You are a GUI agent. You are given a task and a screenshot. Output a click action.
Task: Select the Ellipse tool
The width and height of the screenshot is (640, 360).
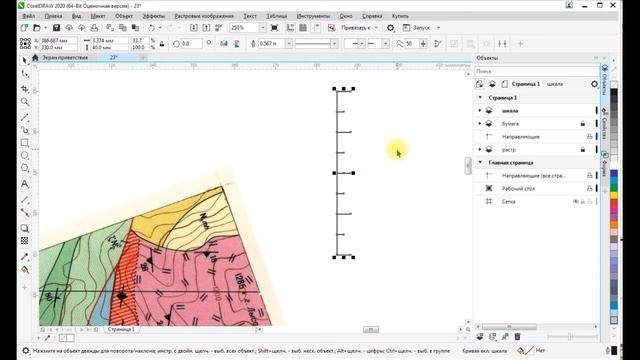click(25, 156)
